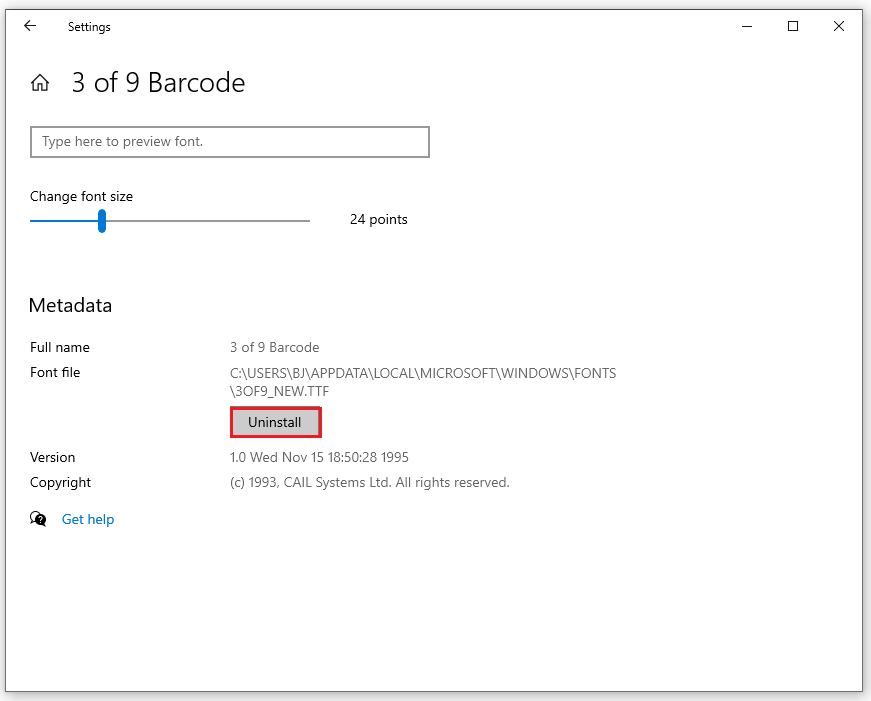Viewport: 871px width, 701px height.
Task: Maximize the Settings window
Action: click(793, 27)
